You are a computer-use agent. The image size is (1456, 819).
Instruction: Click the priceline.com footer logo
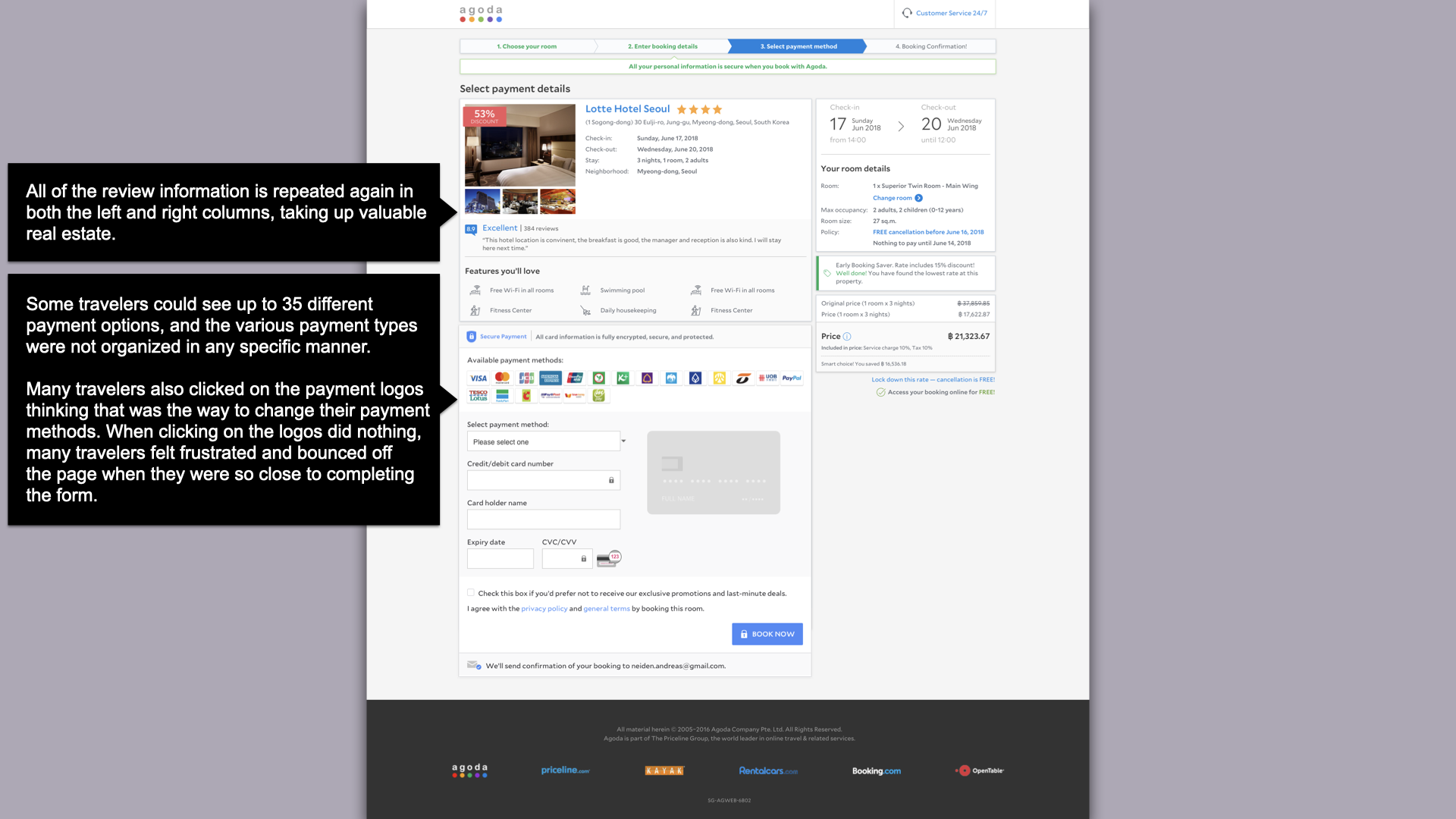click(565, 770)
